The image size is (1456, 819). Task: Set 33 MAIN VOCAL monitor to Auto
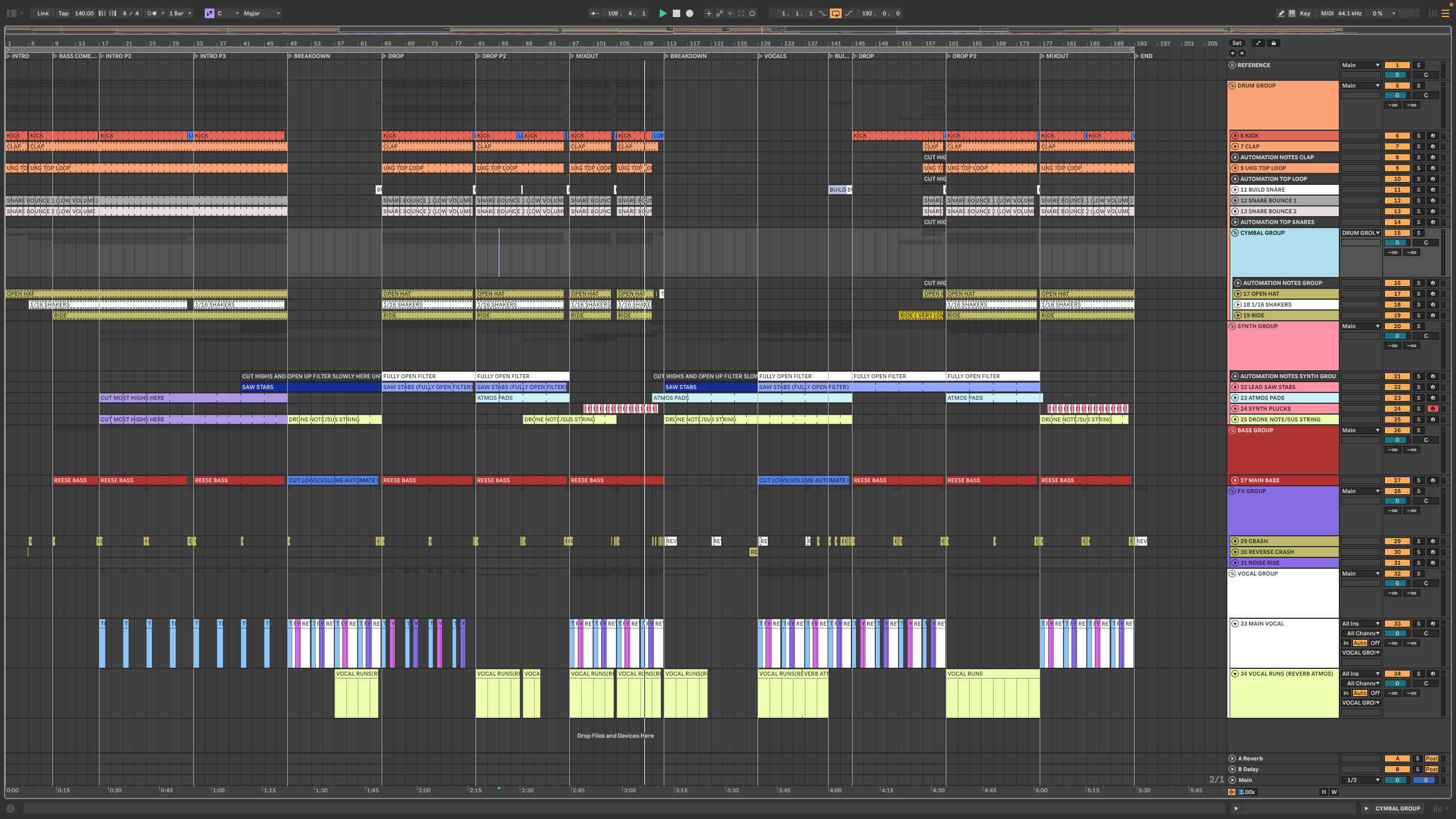click(x=1360, y=643)
